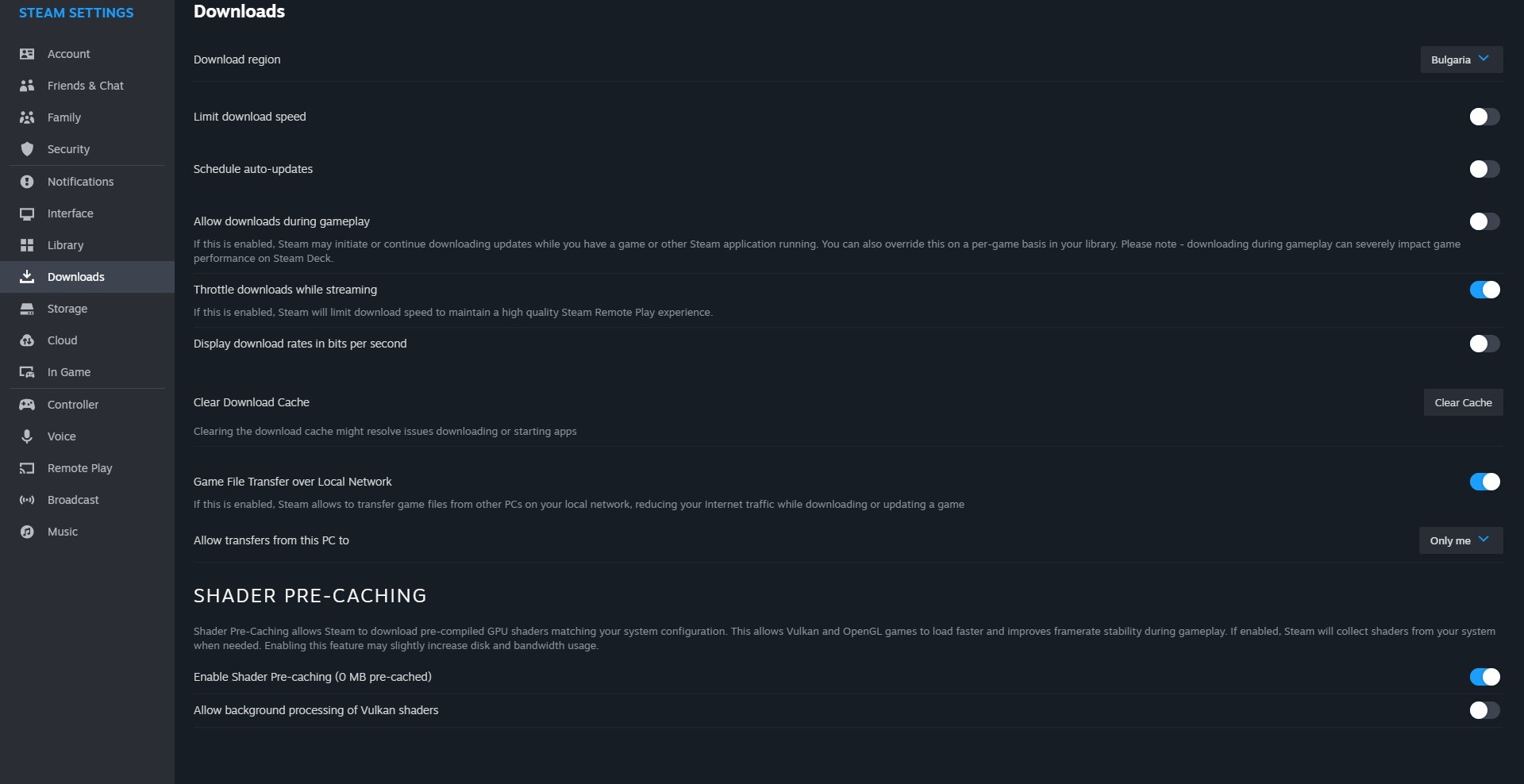Click the Controller gamepad icon
The image size is (1524, 784).
tap(27, 405)
